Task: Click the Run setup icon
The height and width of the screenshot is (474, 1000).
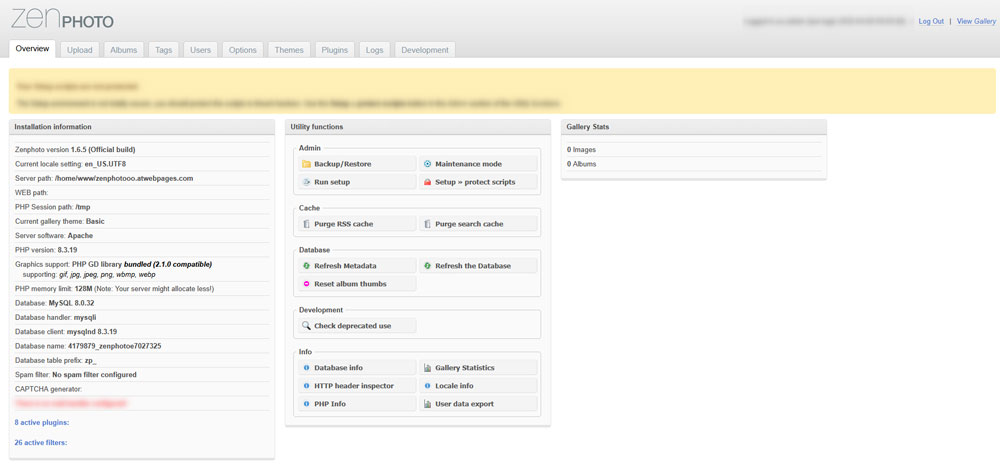Action: 305,182
